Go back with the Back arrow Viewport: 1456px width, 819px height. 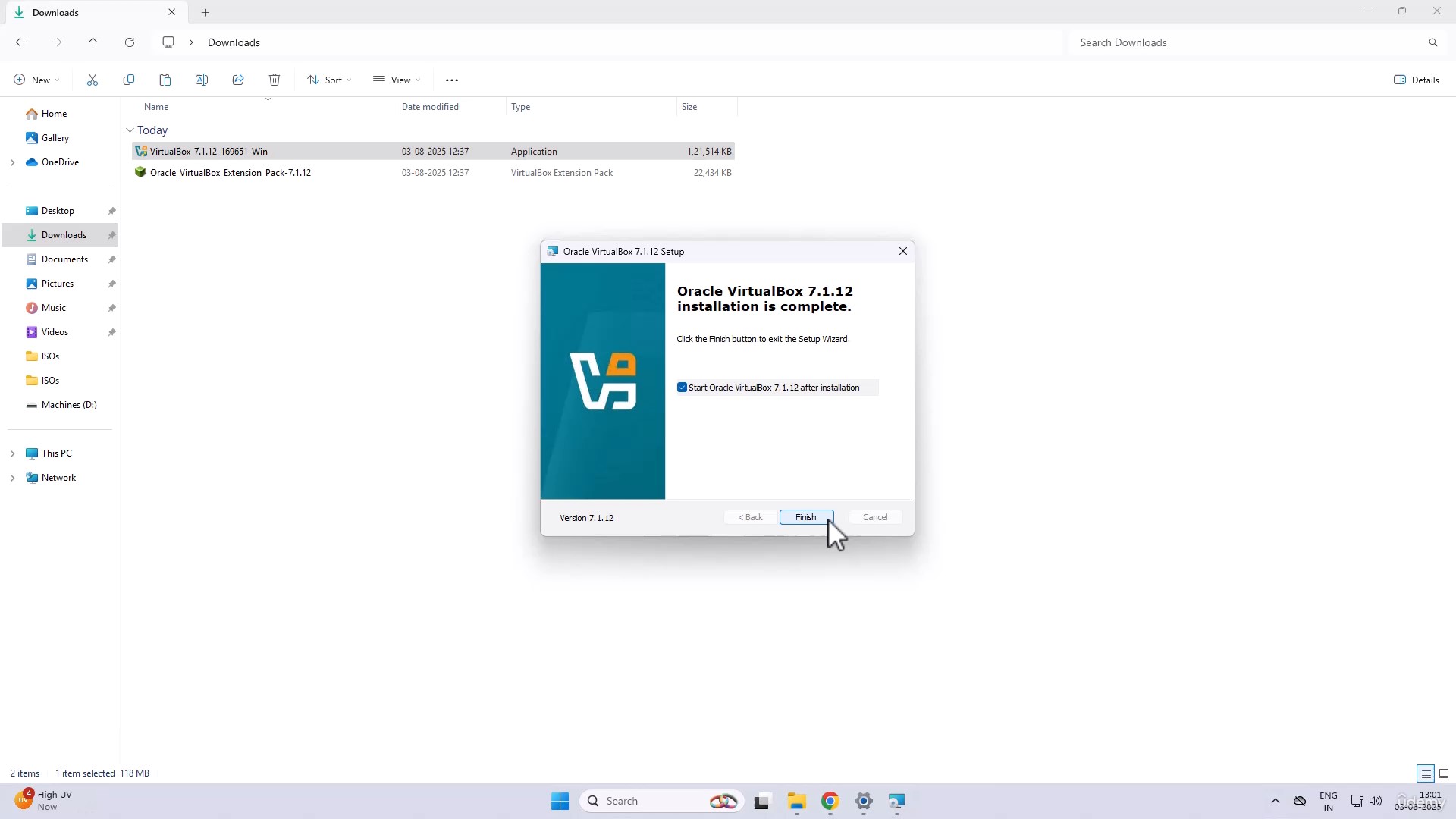coord(20,42)
